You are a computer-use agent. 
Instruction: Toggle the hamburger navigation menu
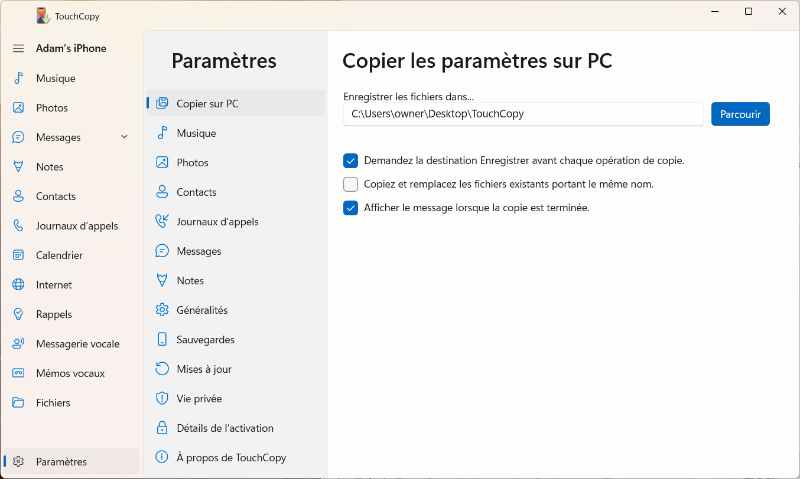pyautogui.click(x=18, y=48)
